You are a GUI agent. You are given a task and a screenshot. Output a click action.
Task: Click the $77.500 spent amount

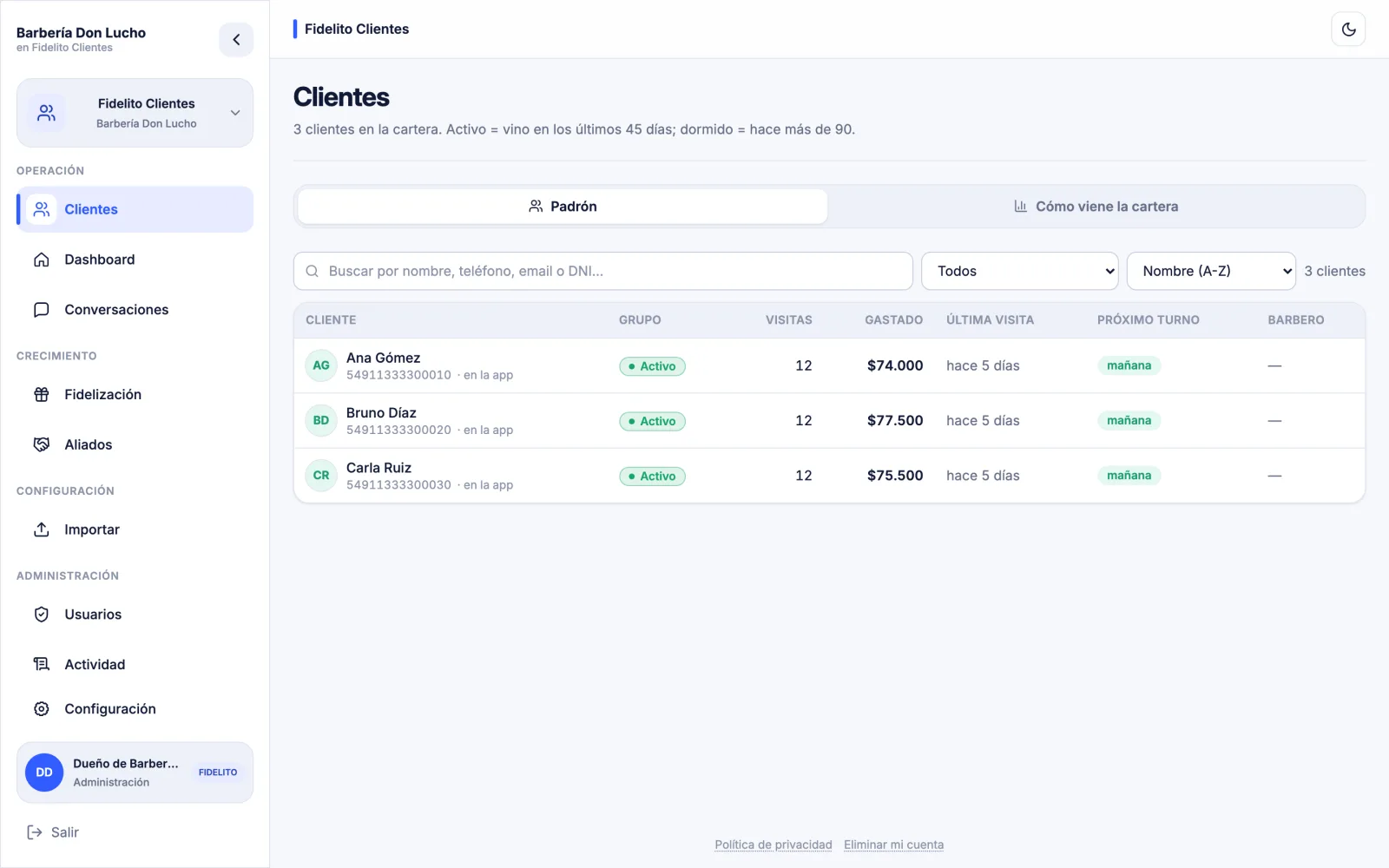[895, 420]
